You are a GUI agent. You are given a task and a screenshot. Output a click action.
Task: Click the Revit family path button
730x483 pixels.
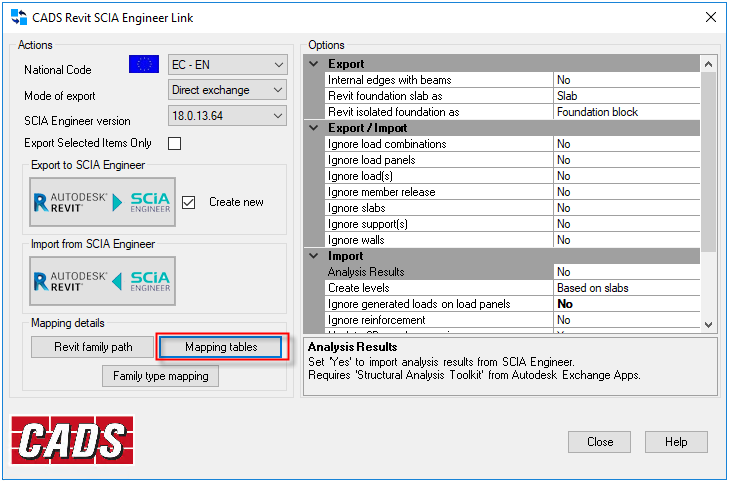pyautogui.click(x=93, y=347)
